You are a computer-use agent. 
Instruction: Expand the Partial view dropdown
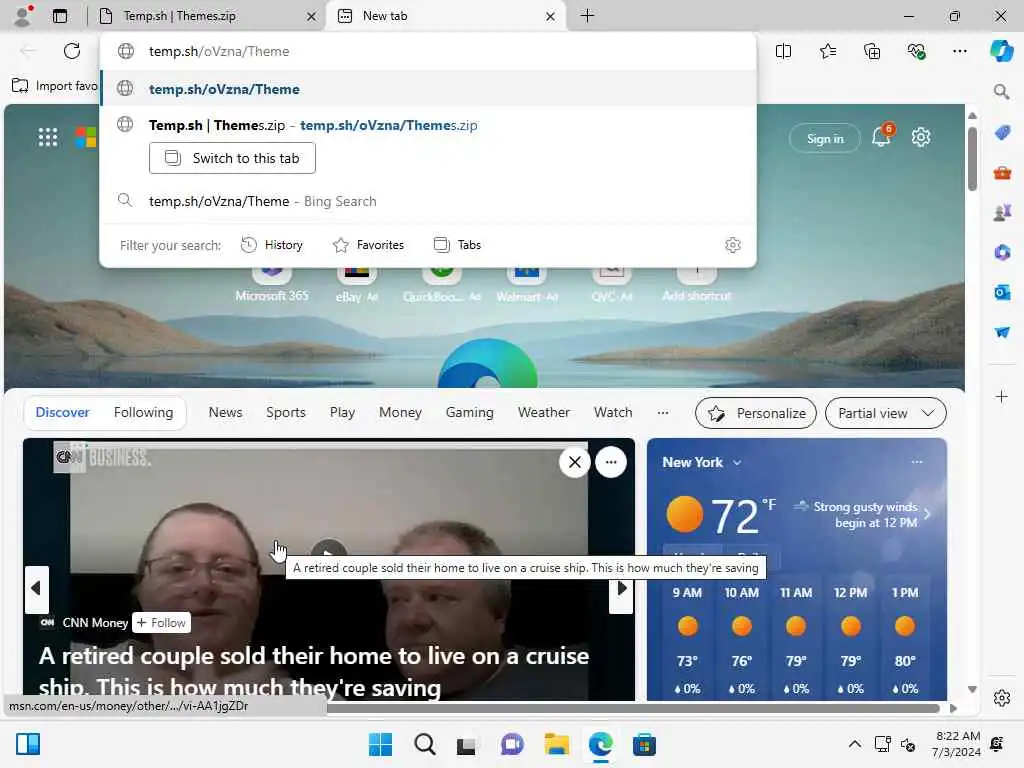[x=886, y=413]
